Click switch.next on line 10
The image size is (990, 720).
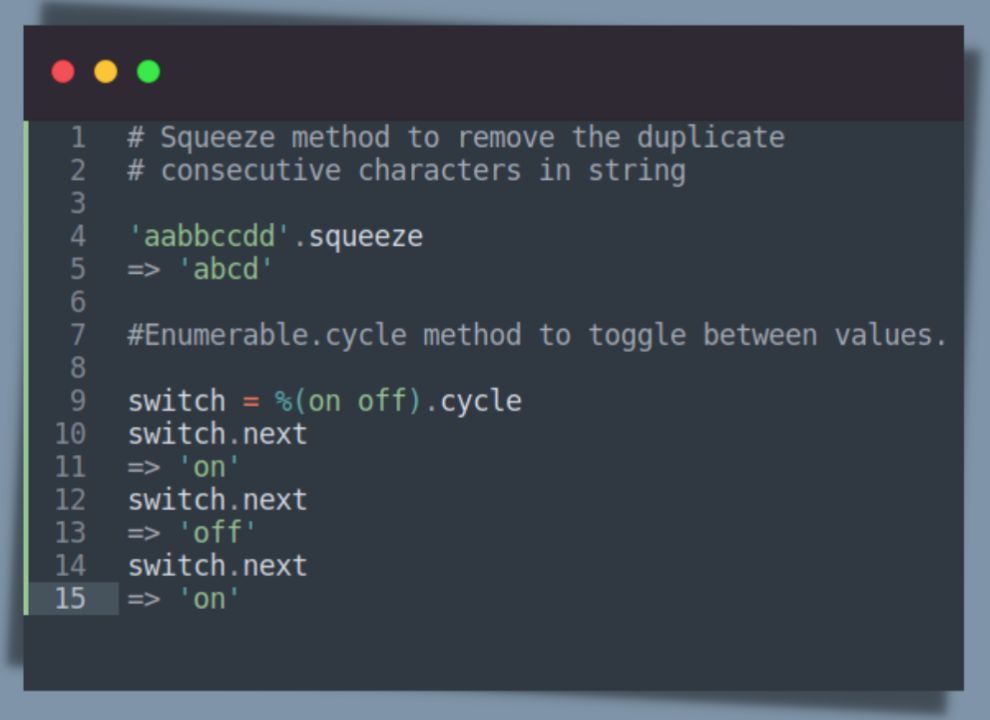[218, 434]
